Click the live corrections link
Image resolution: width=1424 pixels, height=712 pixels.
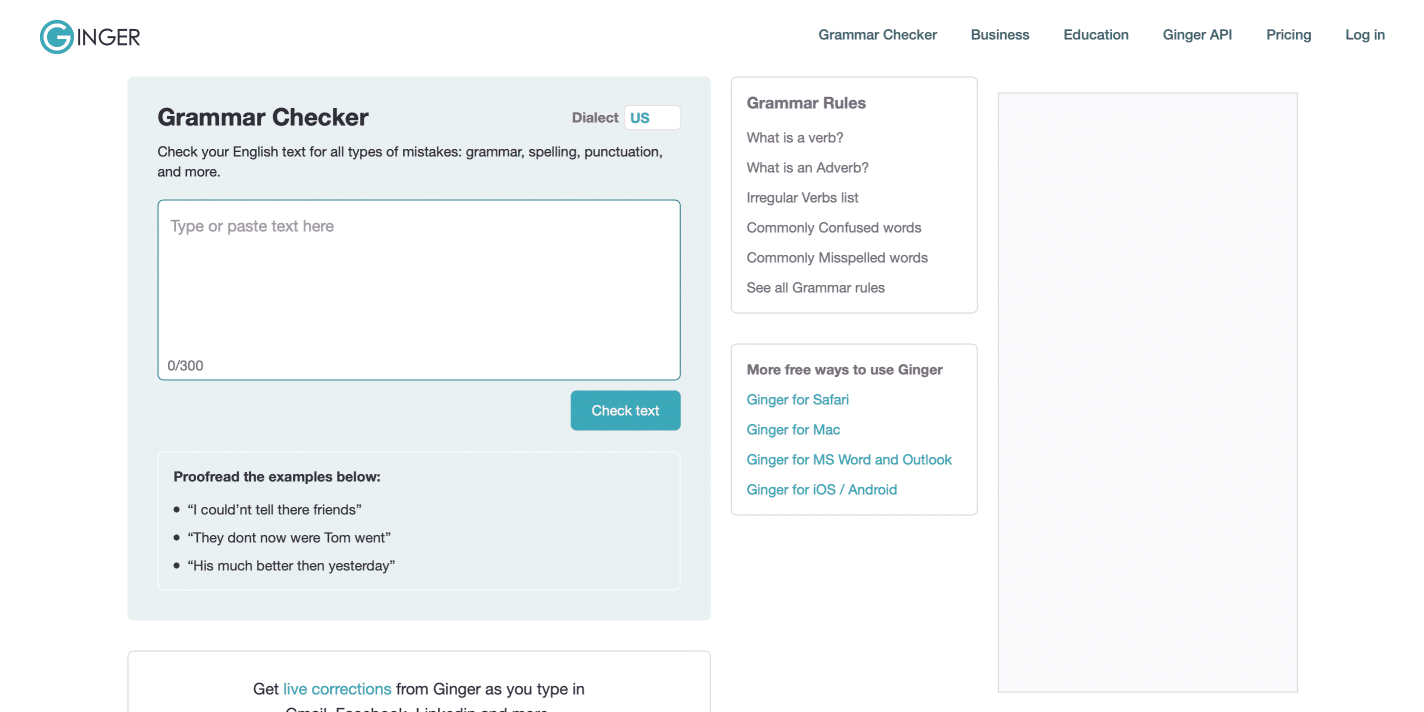pyautogui.click(x=336, y=689)
